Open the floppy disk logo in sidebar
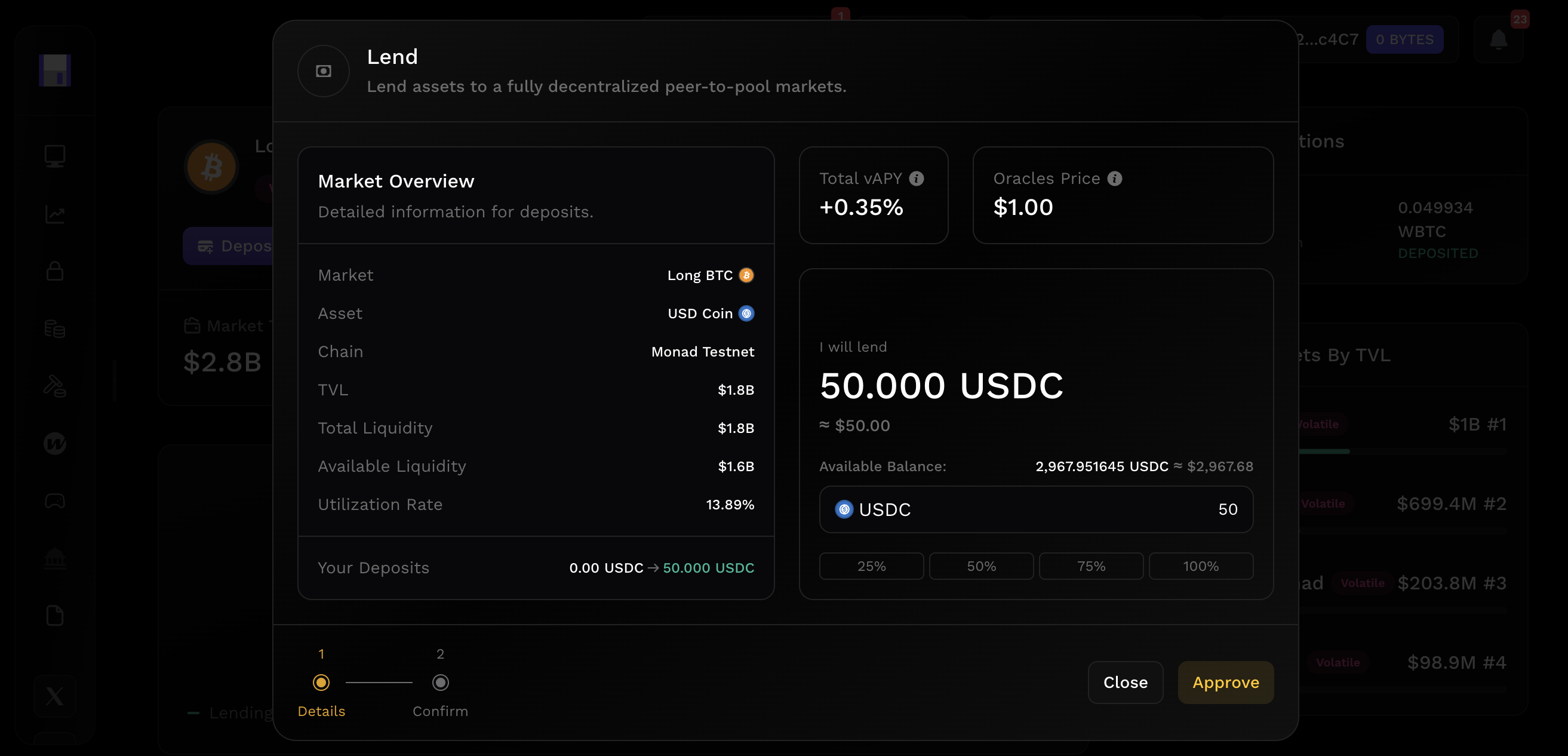 click(x=55, y=70)
